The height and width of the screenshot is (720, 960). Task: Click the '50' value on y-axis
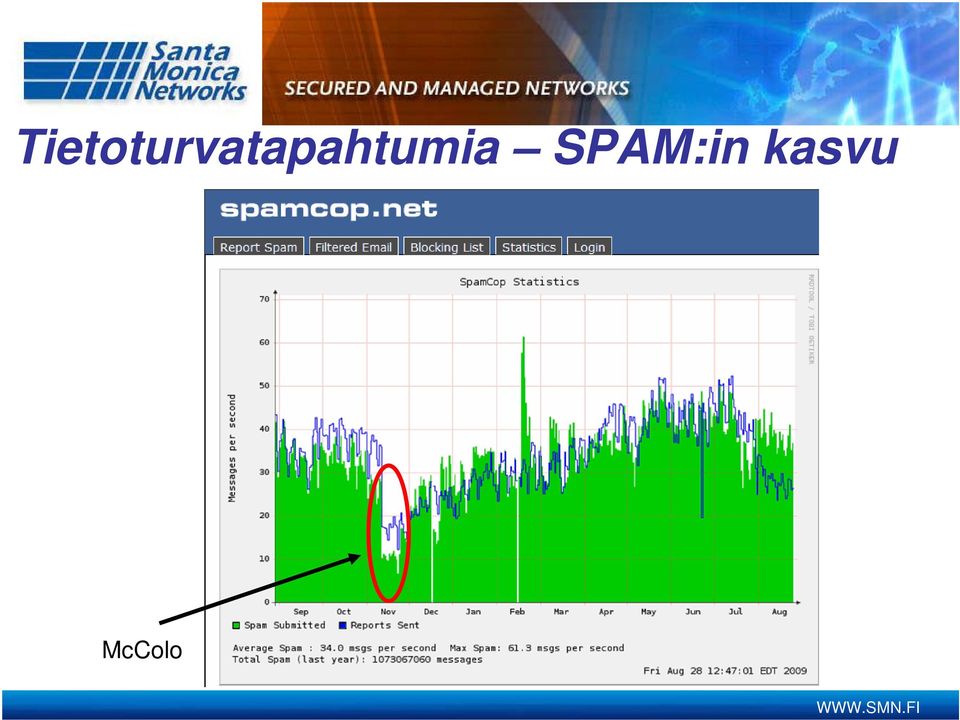pos(264,386)
